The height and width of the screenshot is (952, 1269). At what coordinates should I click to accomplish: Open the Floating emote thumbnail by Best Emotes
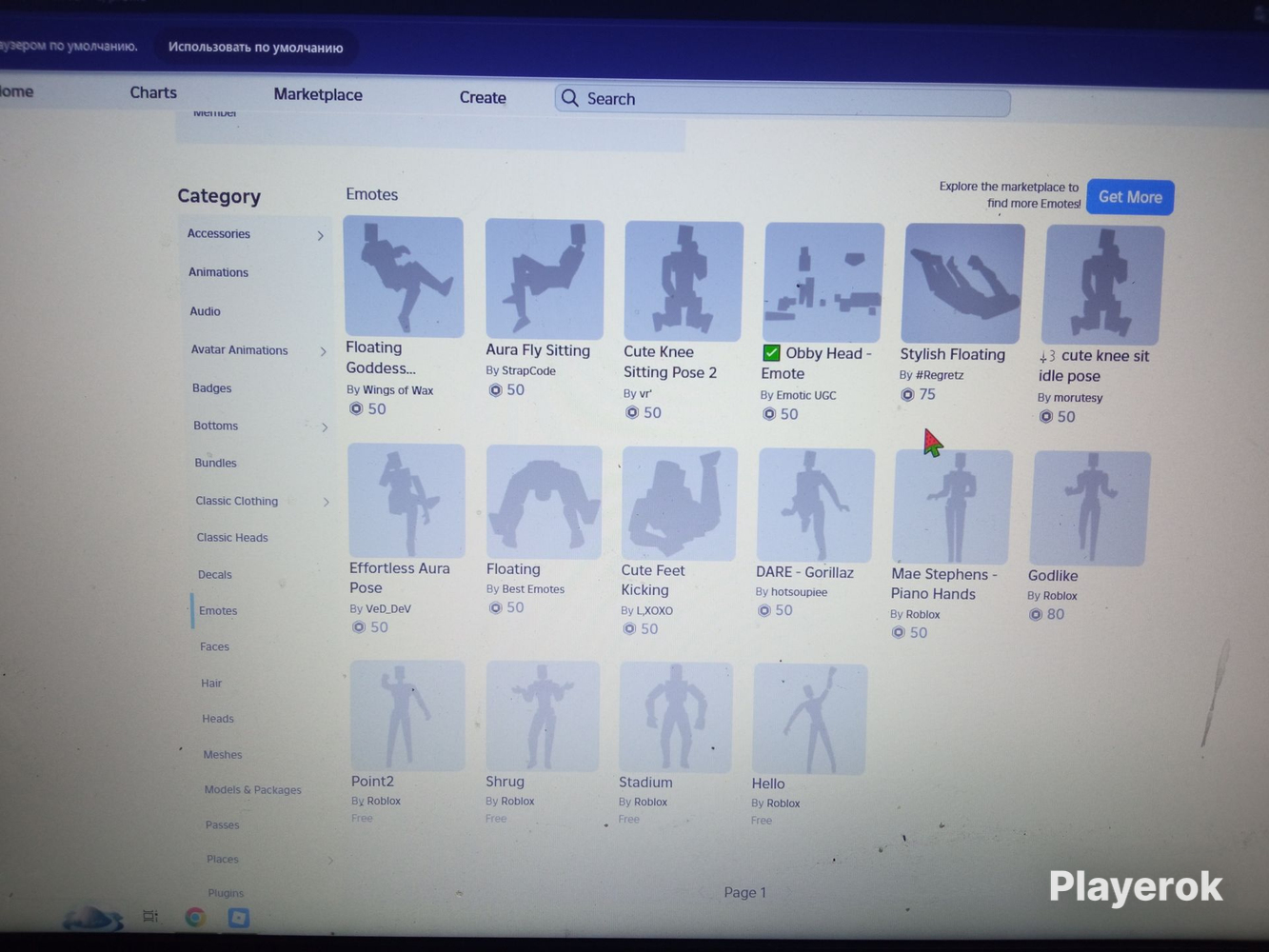pos(544,502)
